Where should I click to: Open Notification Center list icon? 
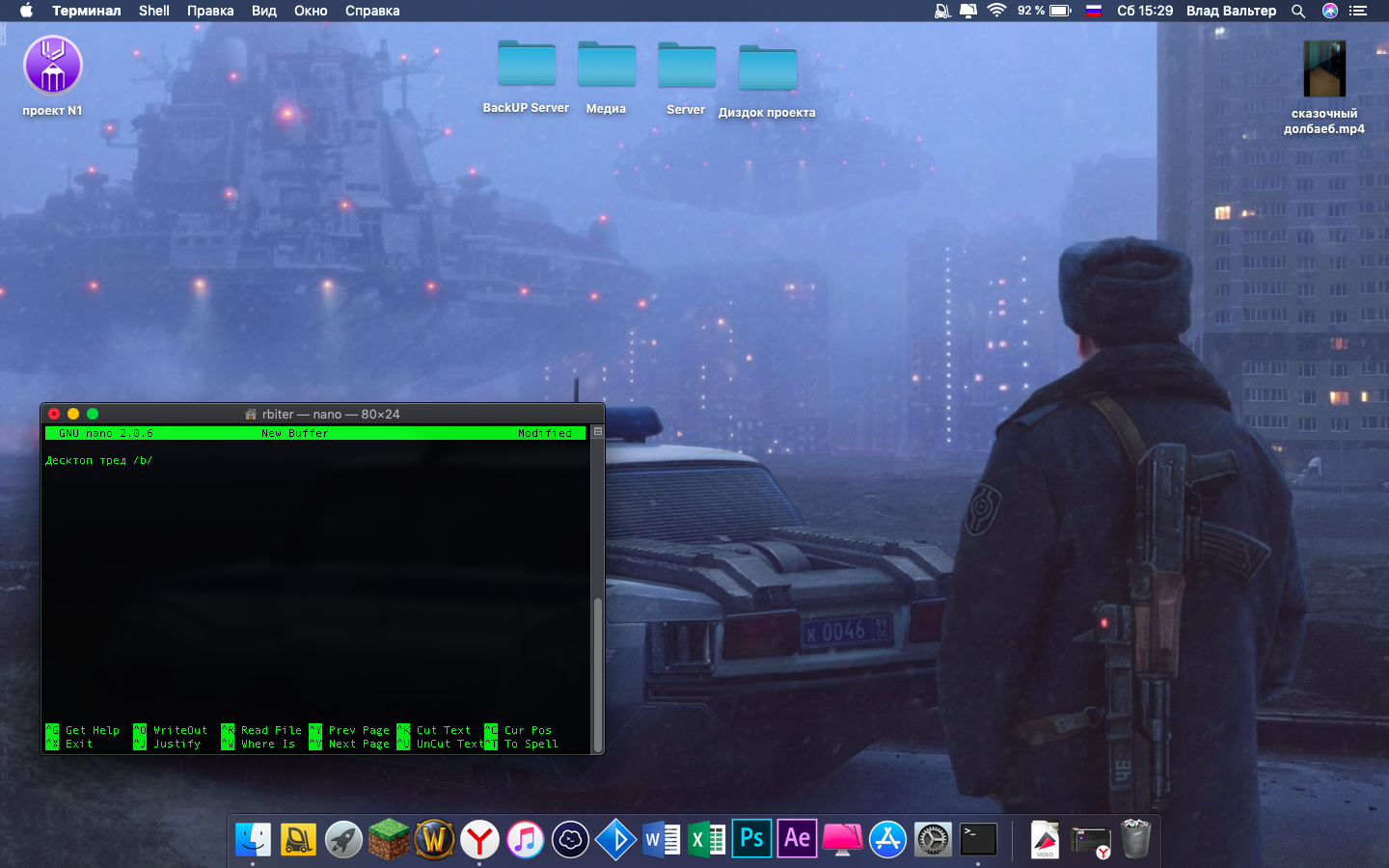point(1359,11)
